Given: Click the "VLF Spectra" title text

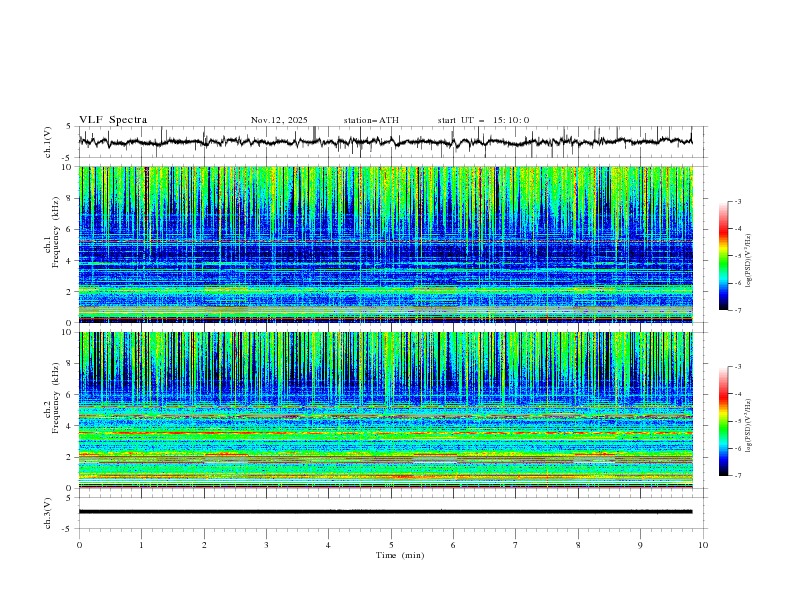Looking at the screenshot, I should pos(113,120).
